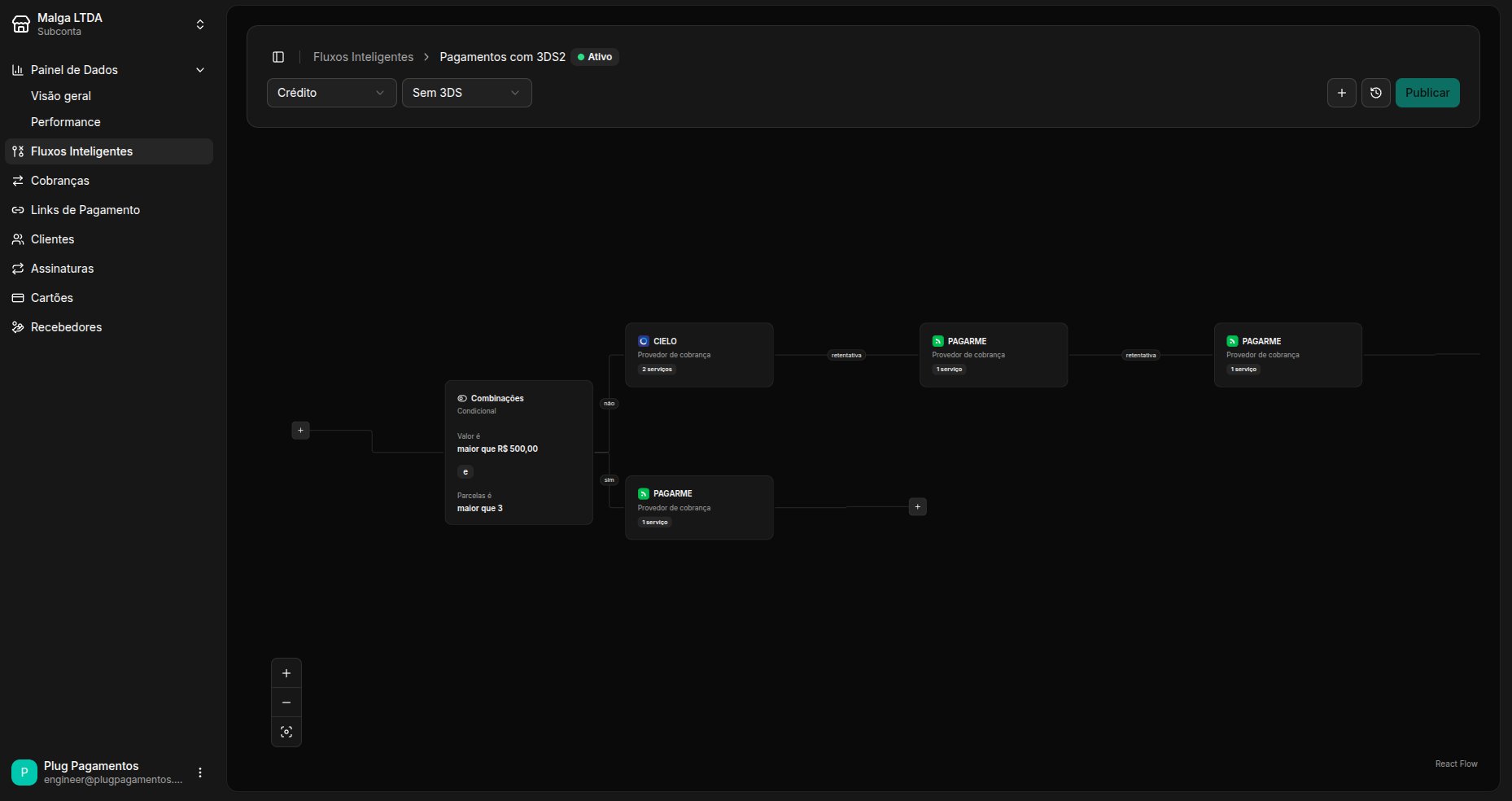Image resolution: width=1512 pixels, height=801 pixels.
Task: Click the '2 serviços' badge on CIELO
Action: tap(657, 370)
